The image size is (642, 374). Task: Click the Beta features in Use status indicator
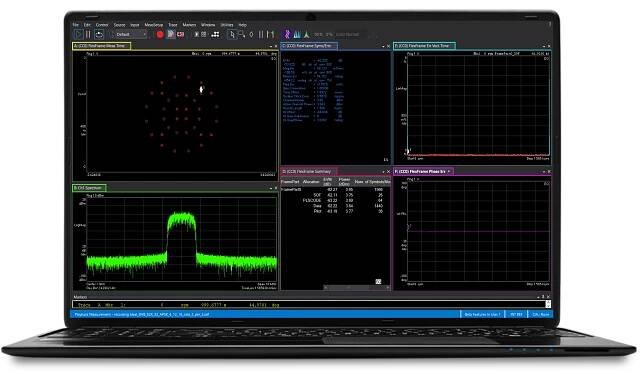click(x=482, y=314)
